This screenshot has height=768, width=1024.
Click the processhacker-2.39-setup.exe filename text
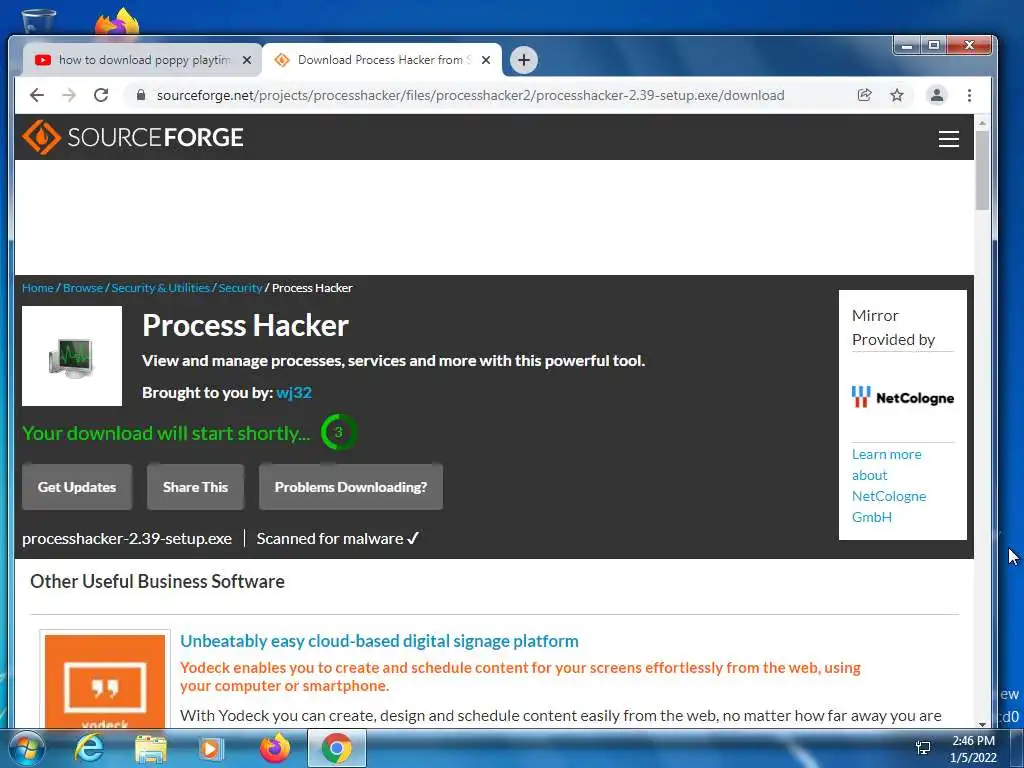click(x=127, y=539)
